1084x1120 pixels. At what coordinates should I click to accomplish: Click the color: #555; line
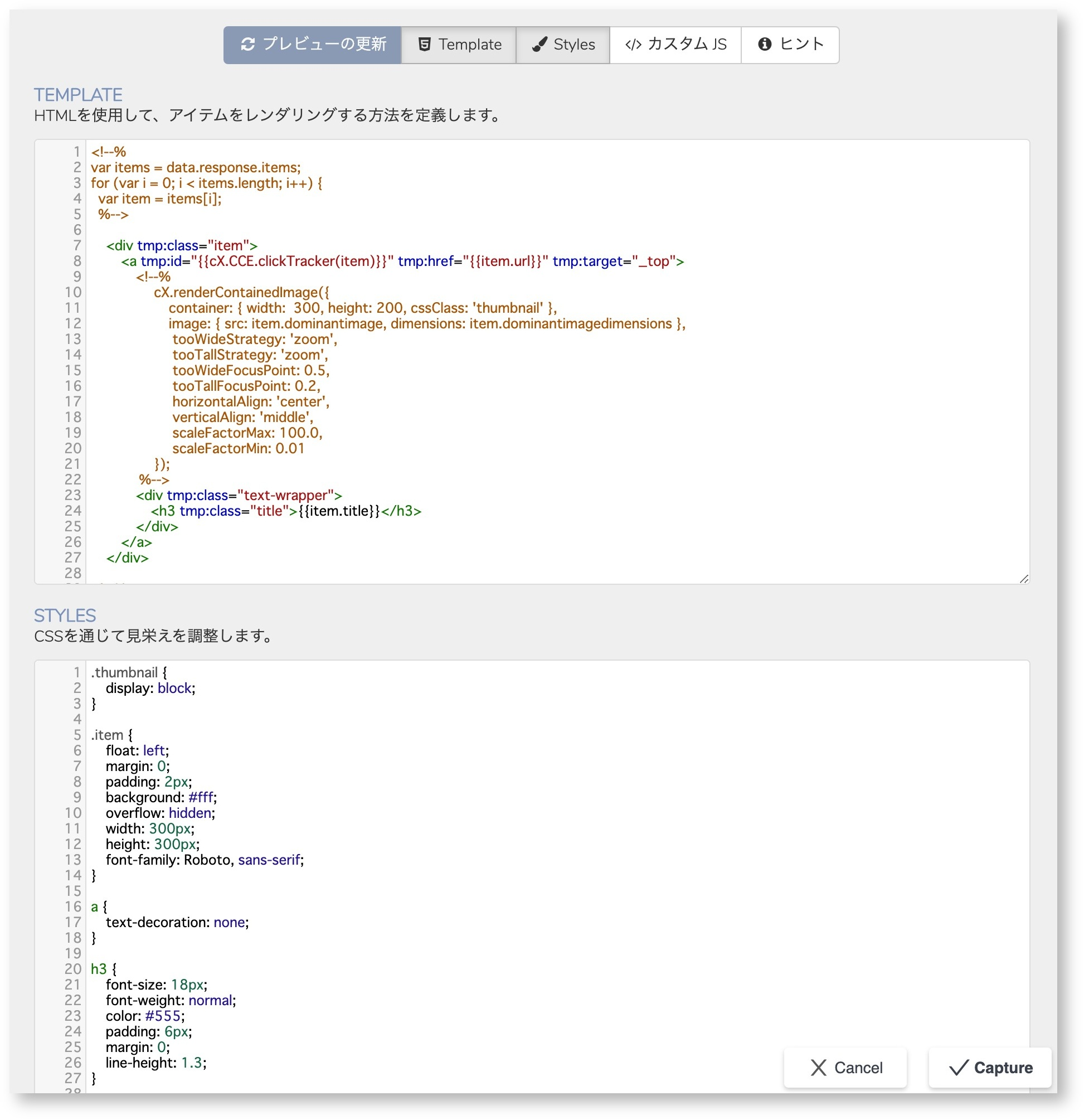[145, 1015]
